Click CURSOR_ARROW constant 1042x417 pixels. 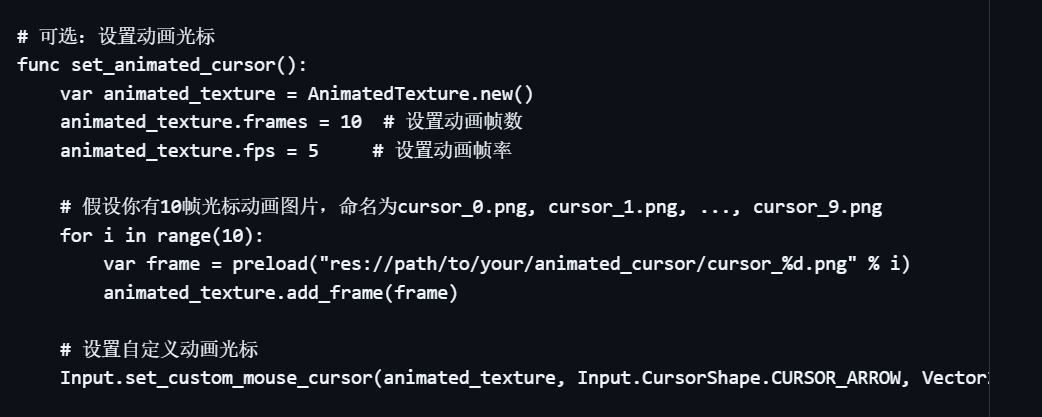pos(836,378)
